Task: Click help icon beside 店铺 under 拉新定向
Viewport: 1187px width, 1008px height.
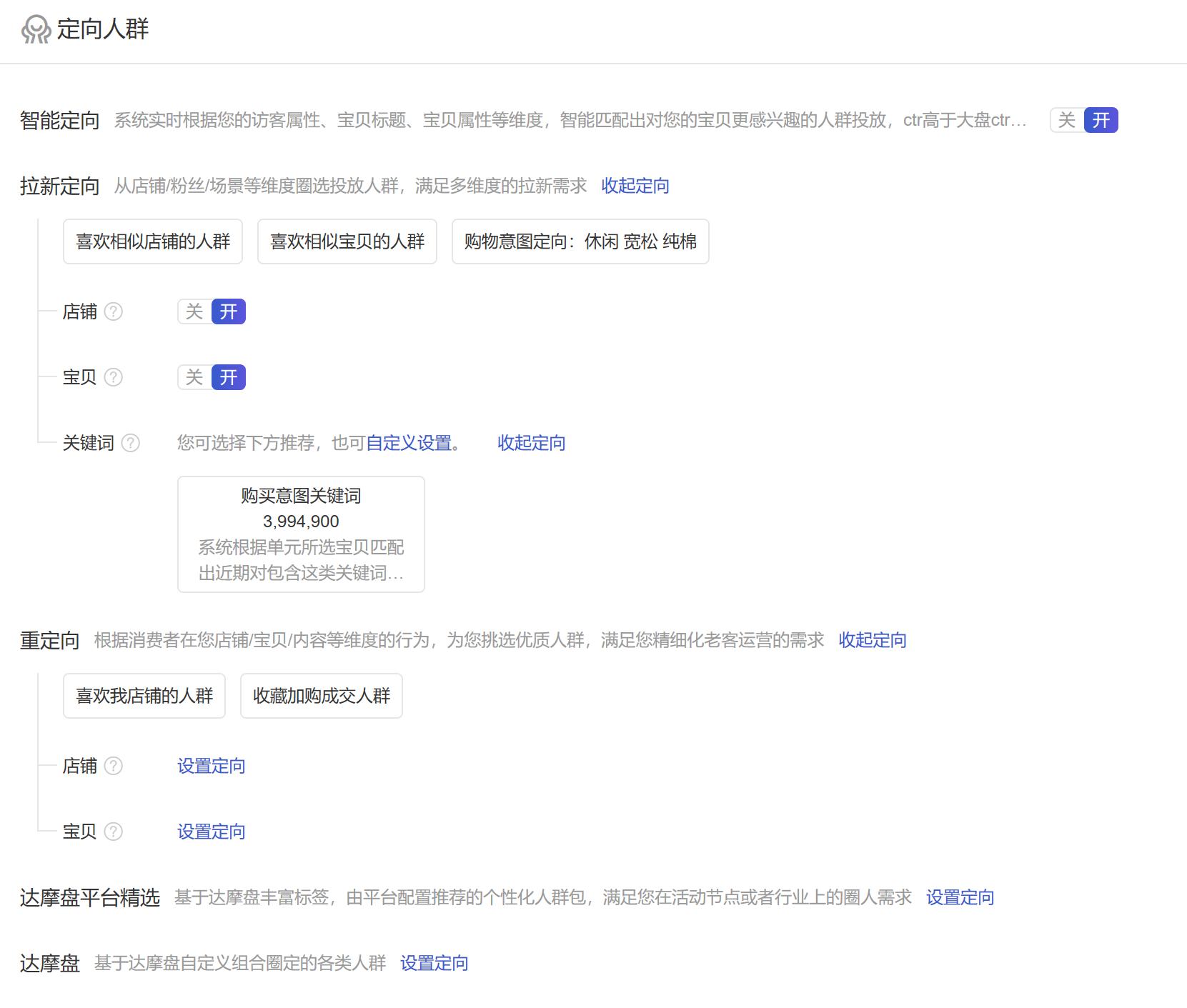Action: click(x=114, y=311)
